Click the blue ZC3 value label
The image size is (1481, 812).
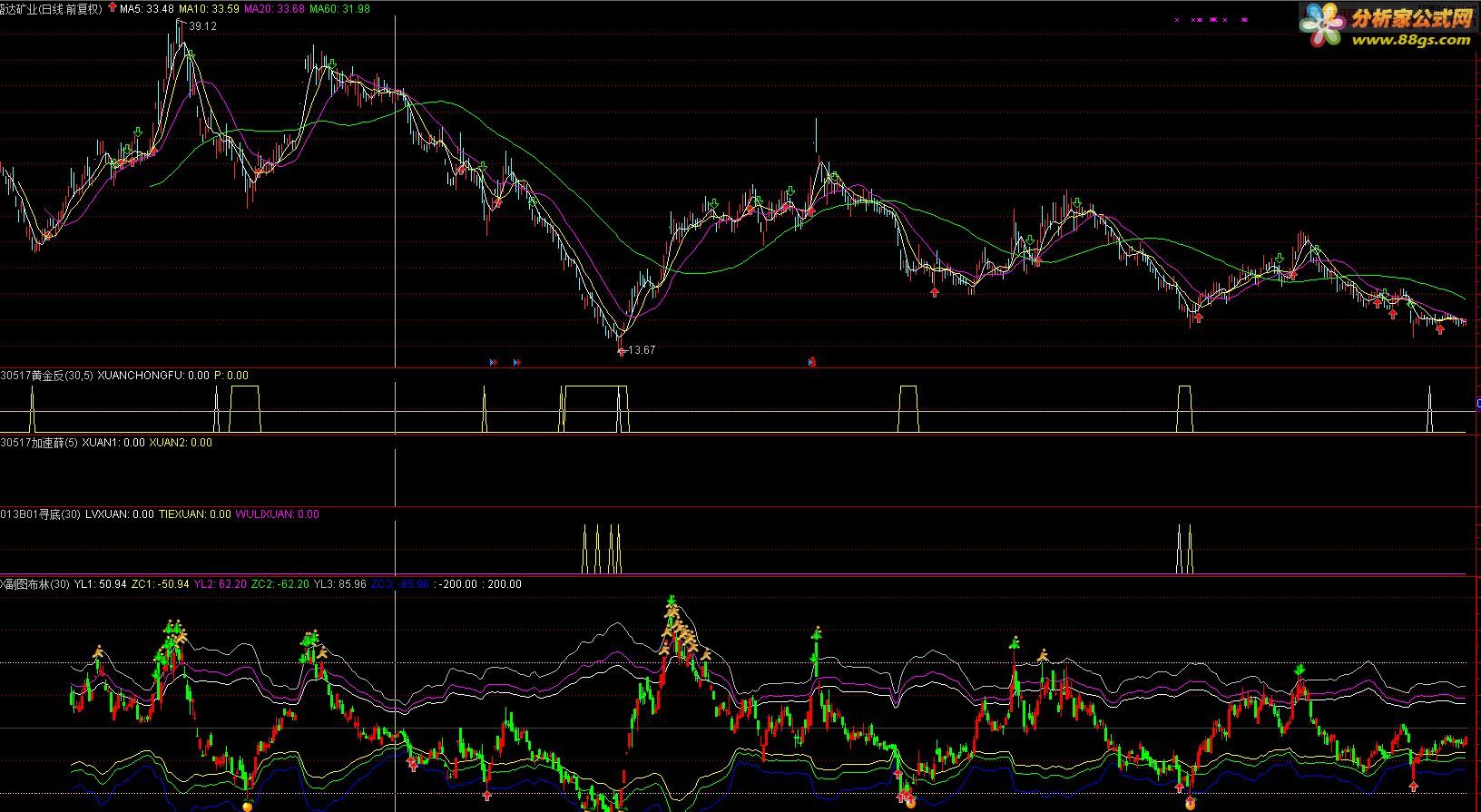(400, 584)
